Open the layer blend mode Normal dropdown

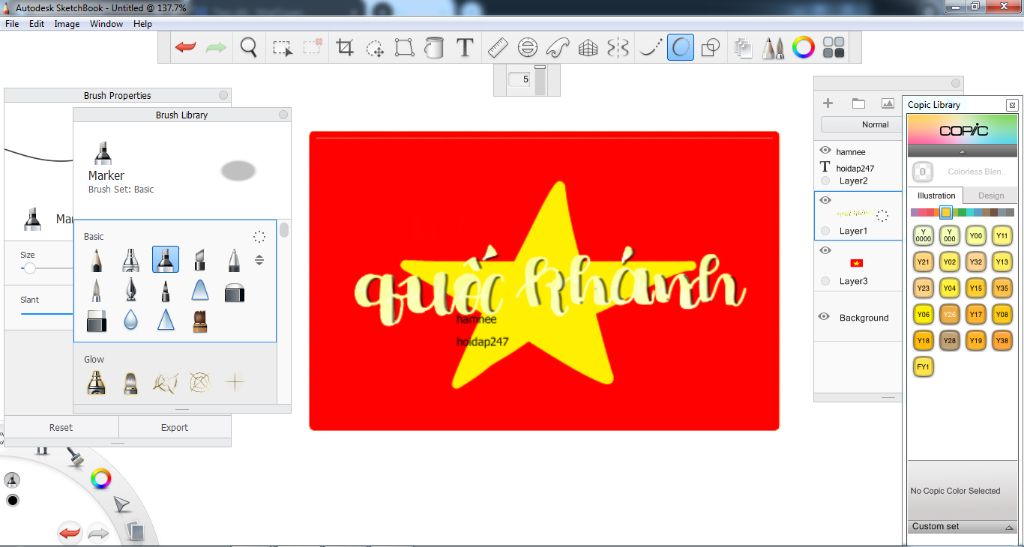click(862, 124)
